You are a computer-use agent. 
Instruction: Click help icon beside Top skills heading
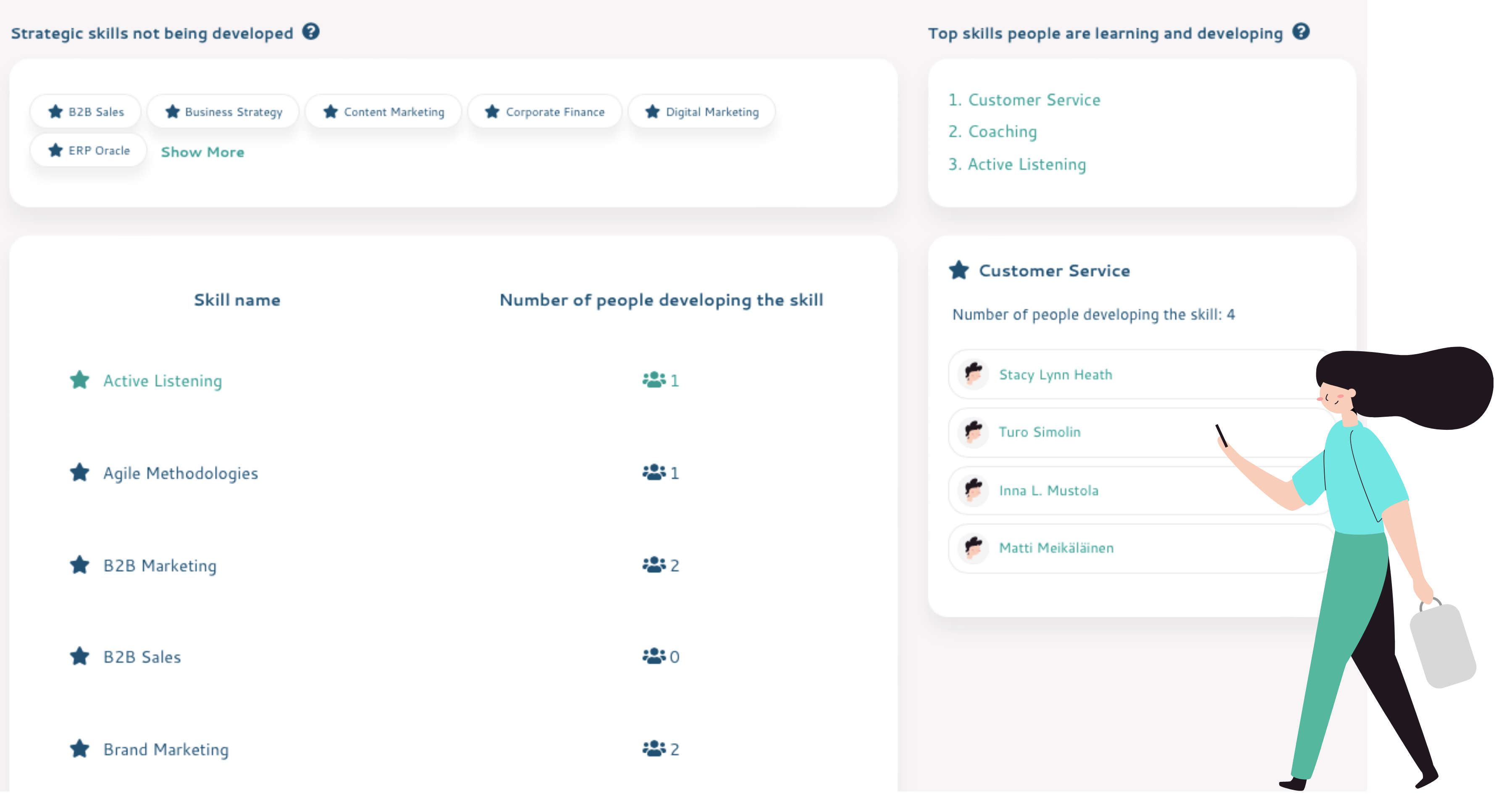pos(1301,32)
